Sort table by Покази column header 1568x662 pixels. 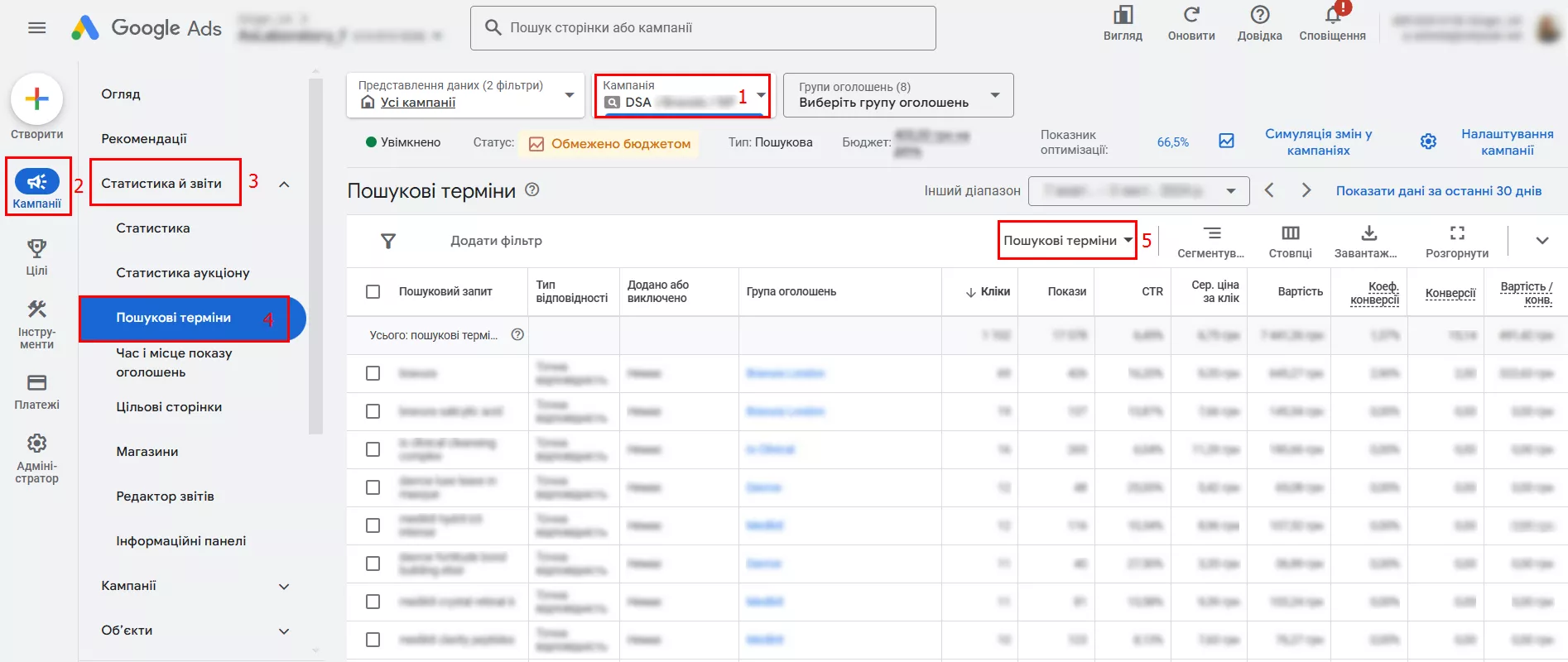pos(1066,291)
